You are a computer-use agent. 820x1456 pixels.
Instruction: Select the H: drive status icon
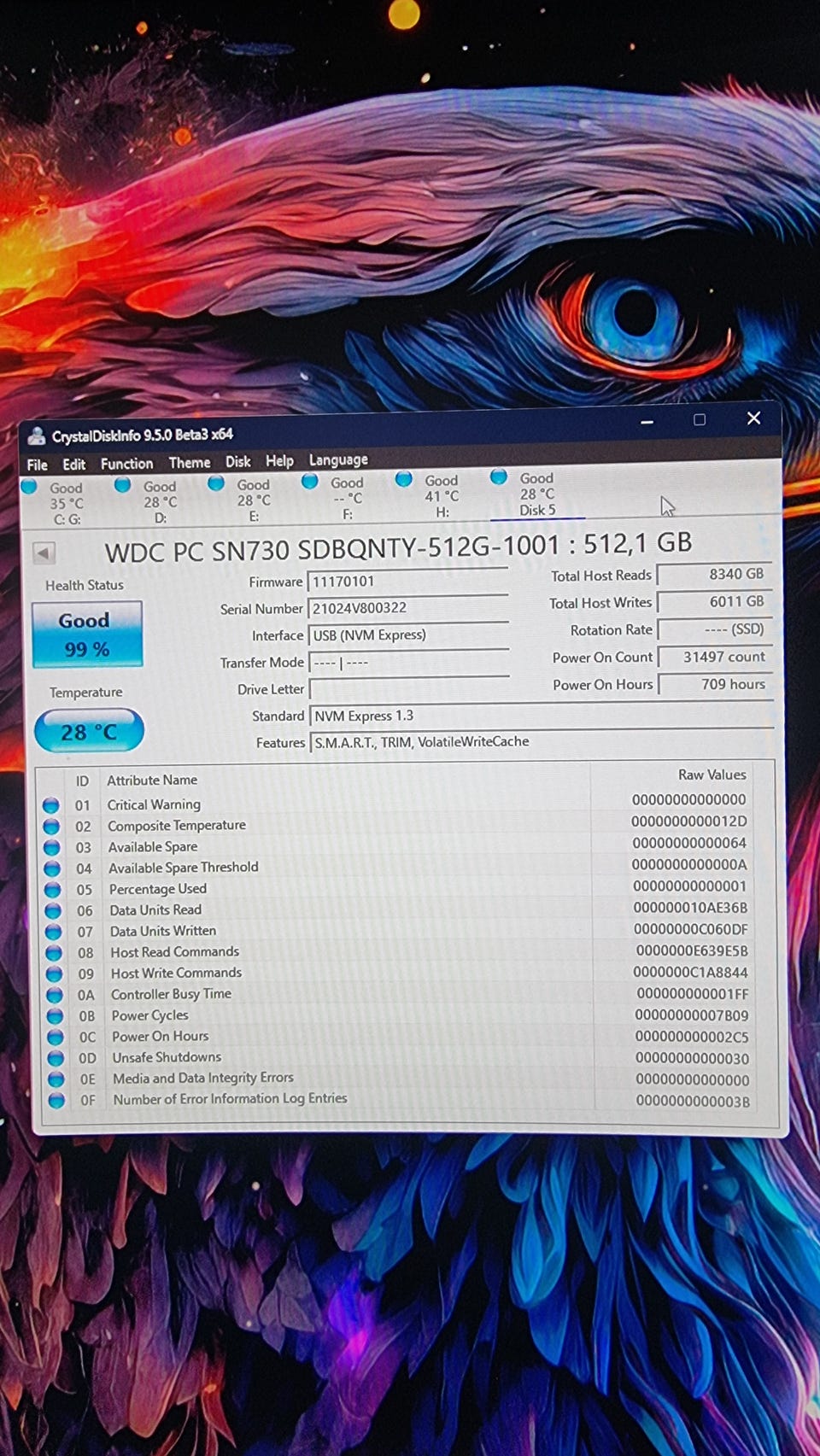pyautogui.click(x=404, y=480)
